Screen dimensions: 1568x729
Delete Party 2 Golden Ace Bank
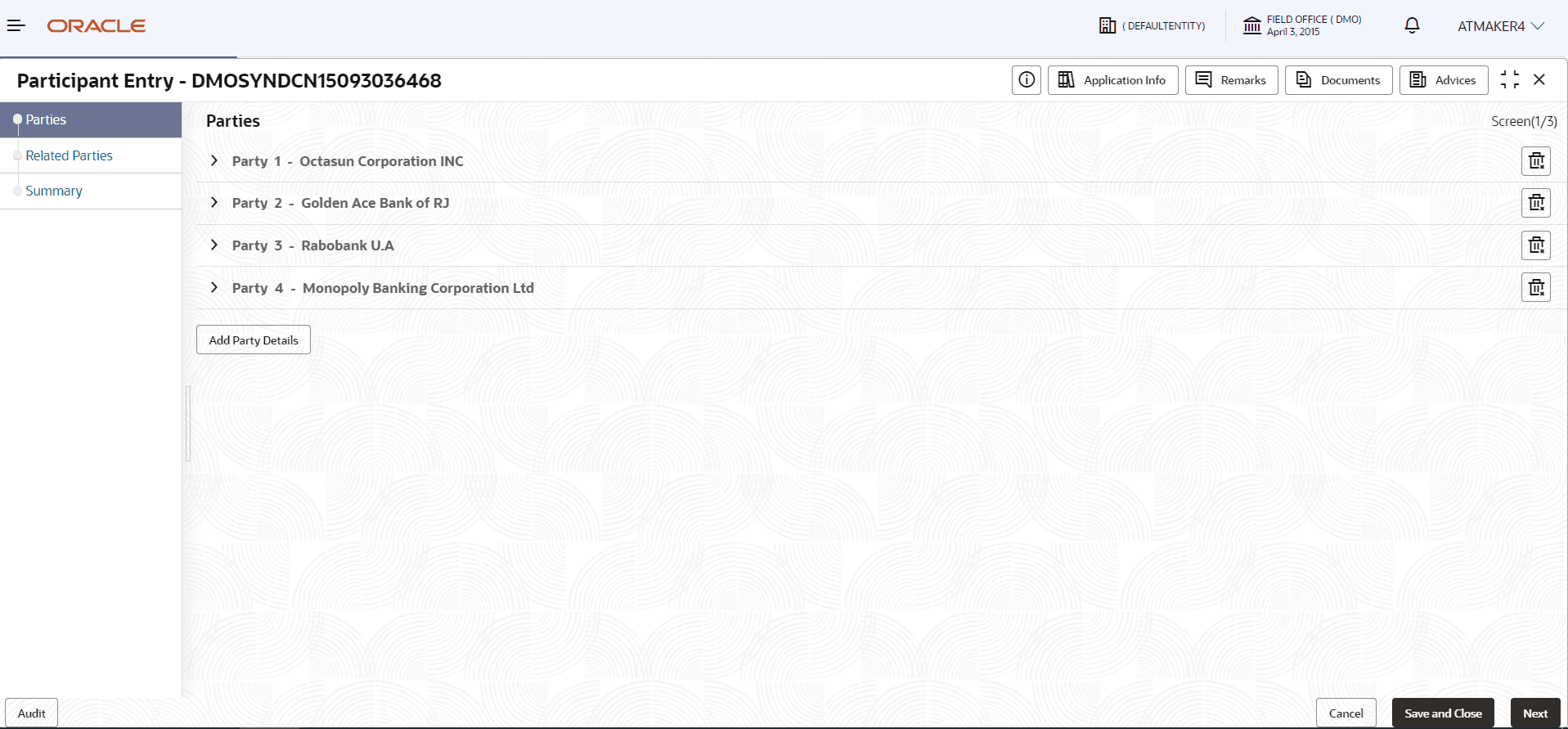click(1535, 203)
